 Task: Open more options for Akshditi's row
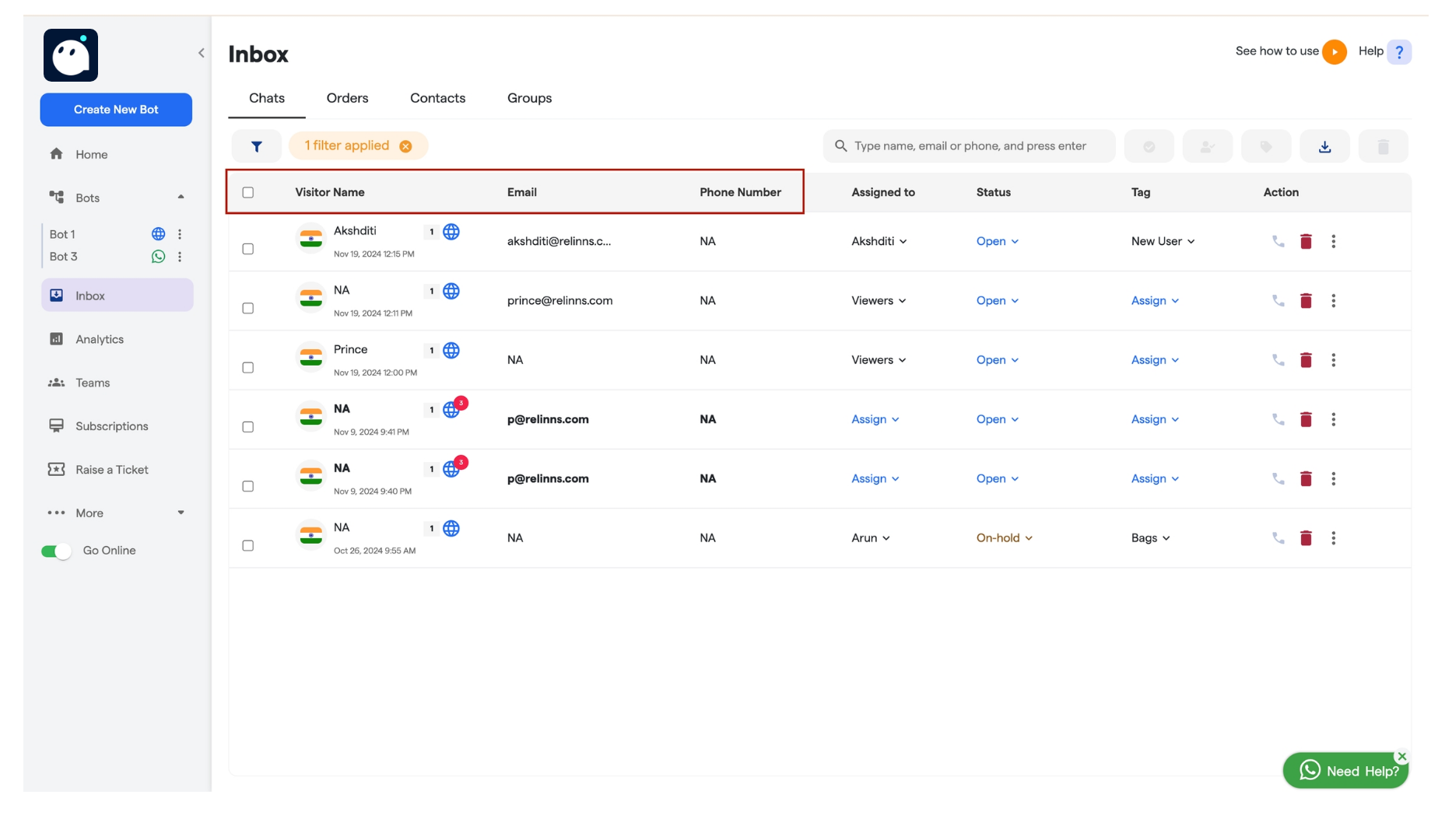click(1333, 241)
